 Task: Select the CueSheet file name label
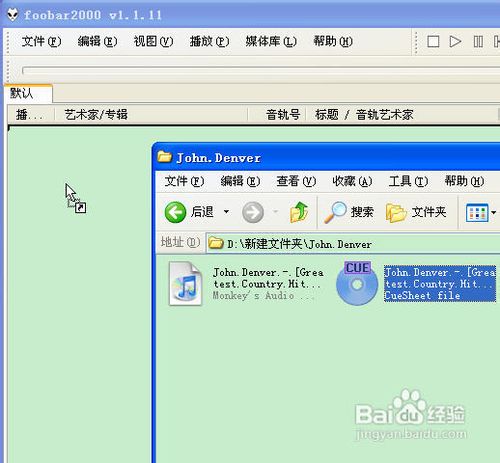[x=440, y=284]
